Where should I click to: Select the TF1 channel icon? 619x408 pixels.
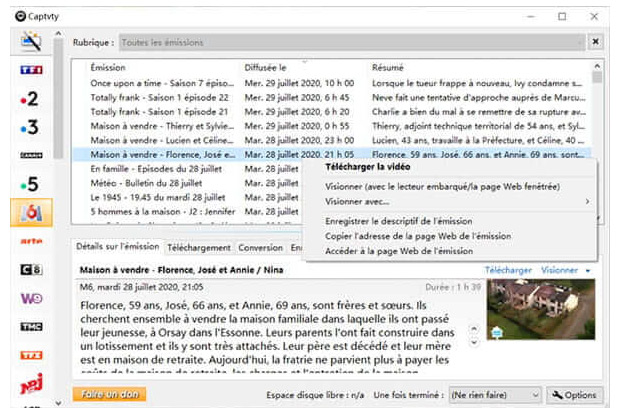coord(31,70)
